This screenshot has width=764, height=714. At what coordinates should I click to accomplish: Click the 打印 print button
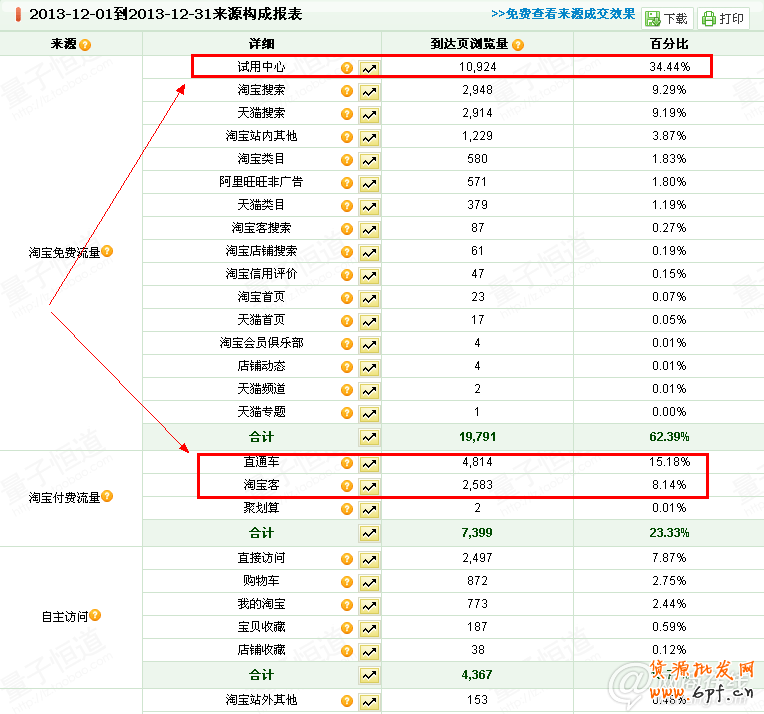click(x=723, y=19)
